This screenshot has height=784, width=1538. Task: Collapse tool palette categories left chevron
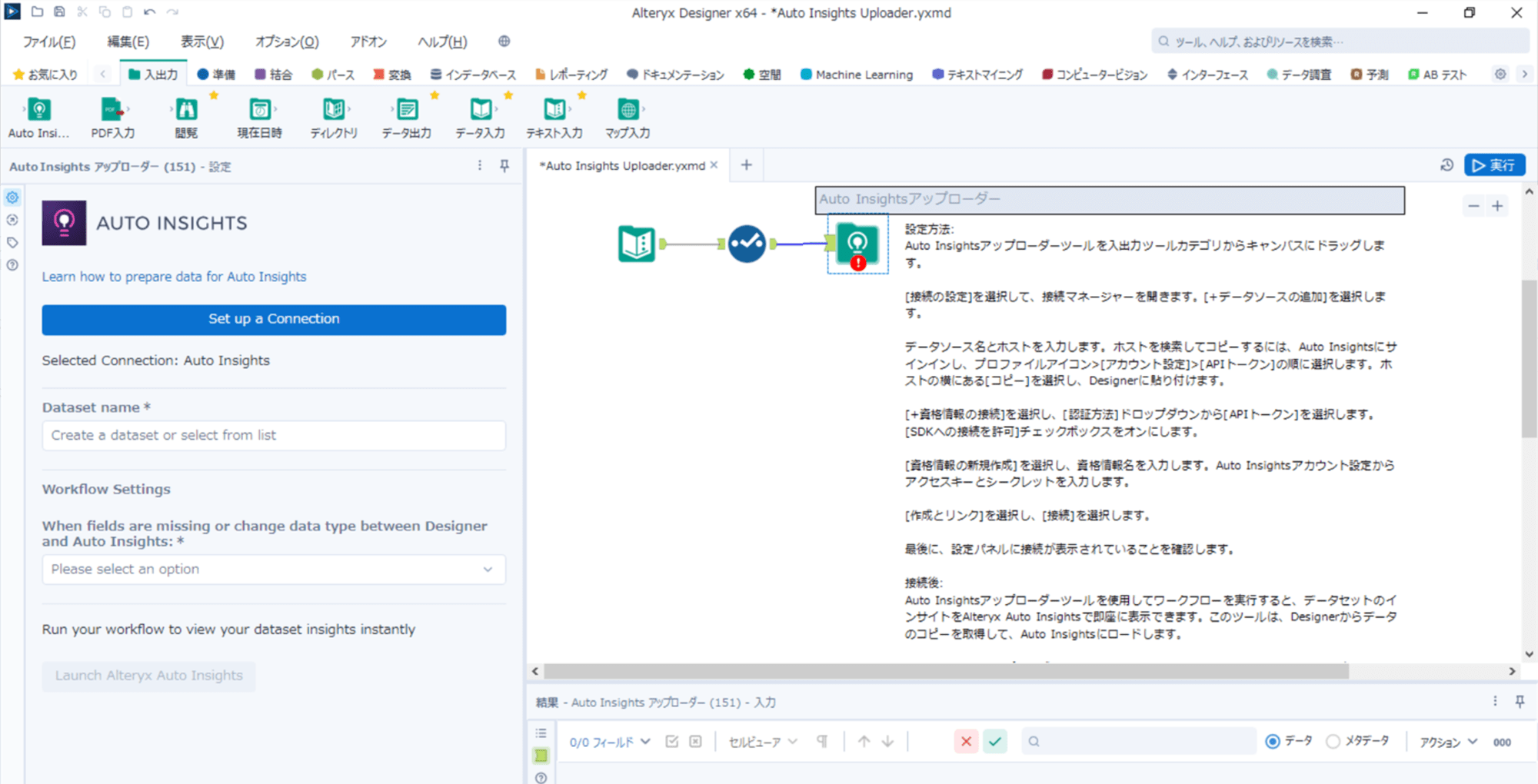click(103, 75)
